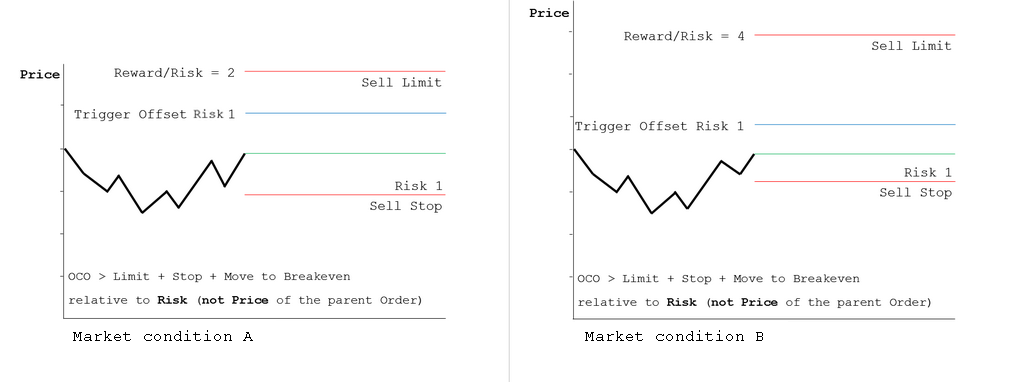Viewport: 1024px width, 382px height.
Task: Select Sell Limit label in chart A
Action: (402, 83)
